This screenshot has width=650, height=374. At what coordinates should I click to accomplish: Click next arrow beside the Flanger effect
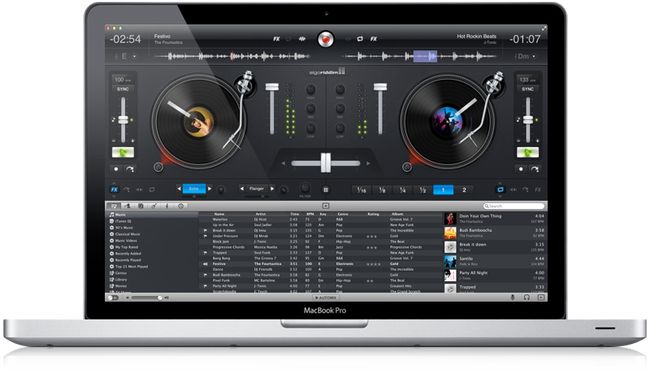click(x=272, y=189)
